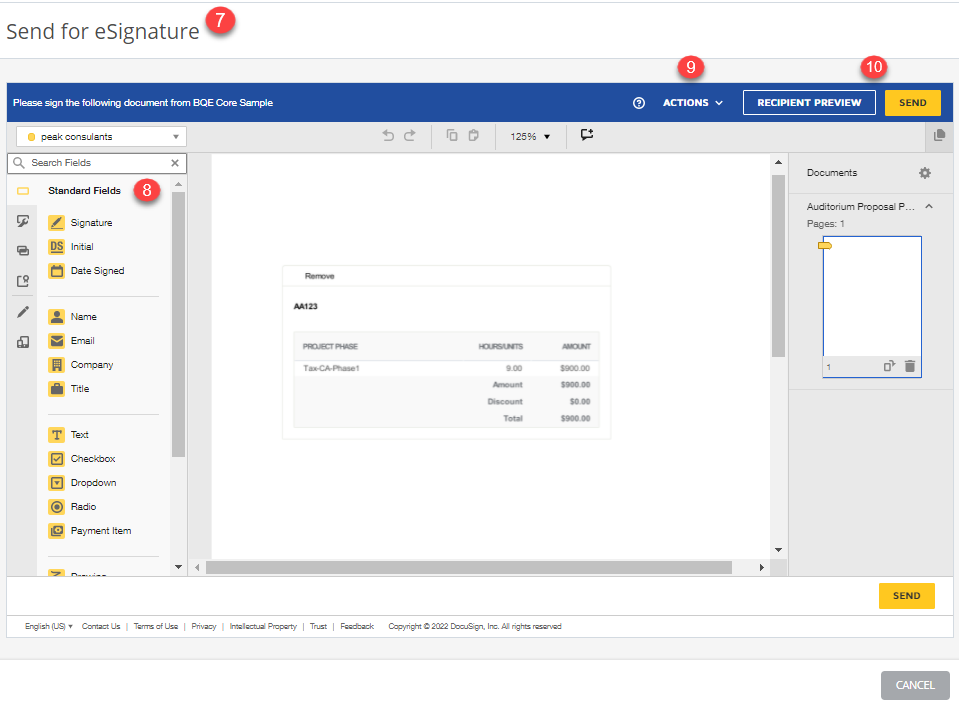Open the English (US) language dropdown
This screenshot has height=705, width=959.
(x=49, y=626)
